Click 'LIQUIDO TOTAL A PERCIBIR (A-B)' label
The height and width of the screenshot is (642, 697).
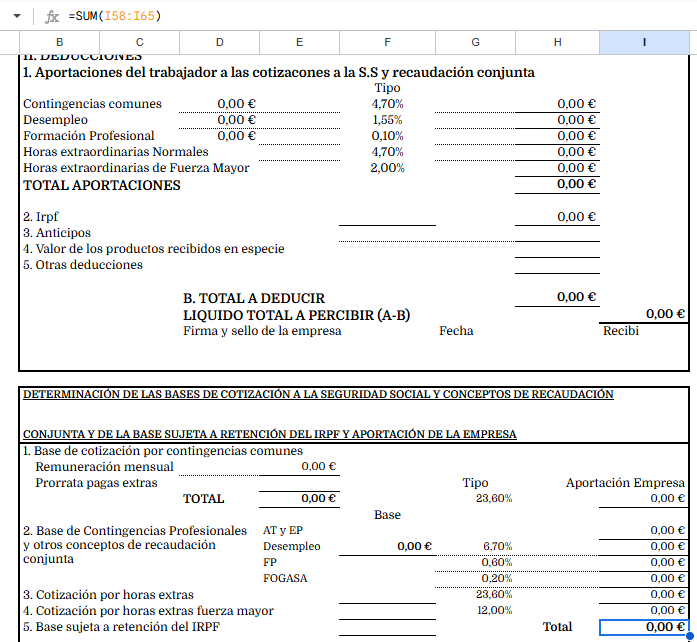pyautogui.click(x=296, y=315)
